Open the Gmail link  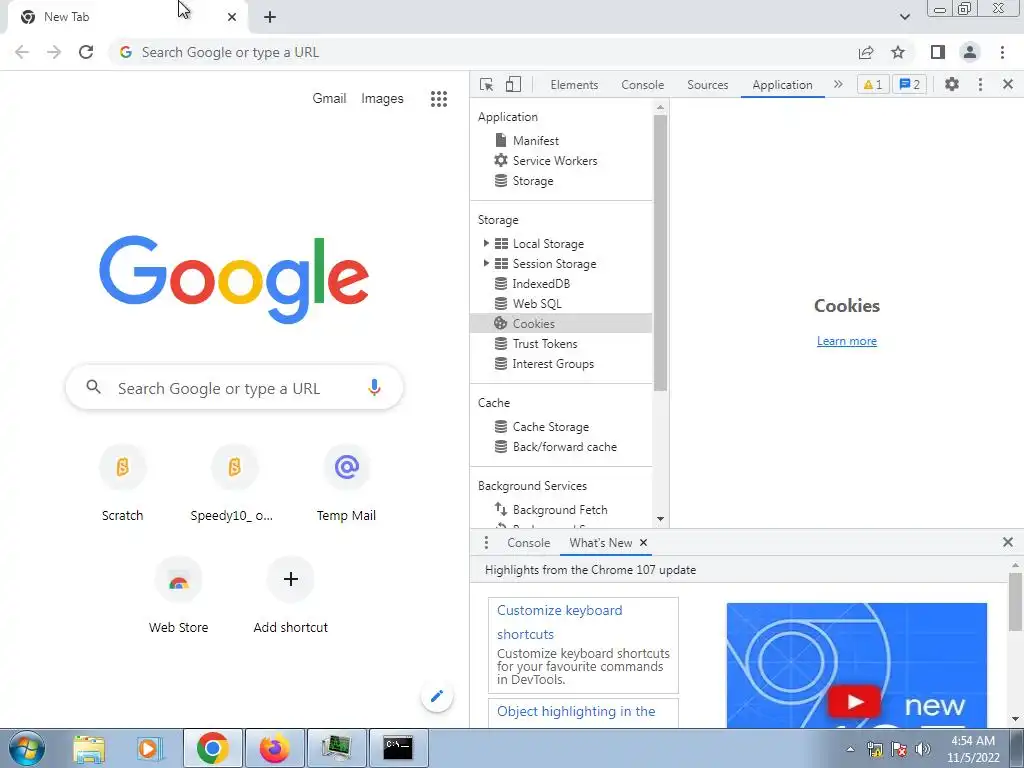pos(329,99)
